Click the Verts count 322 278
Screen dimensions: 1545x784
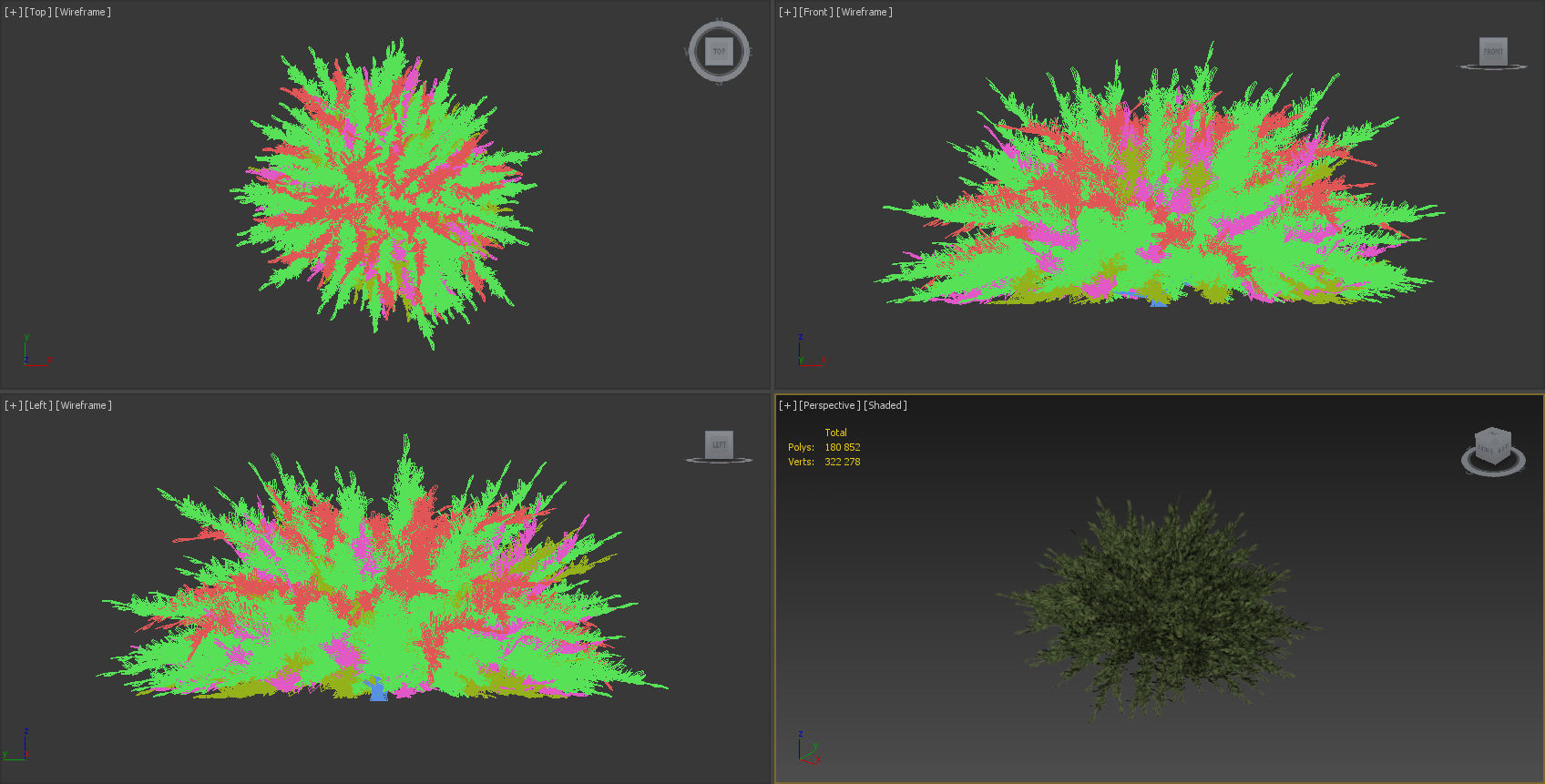pos(843,462)
